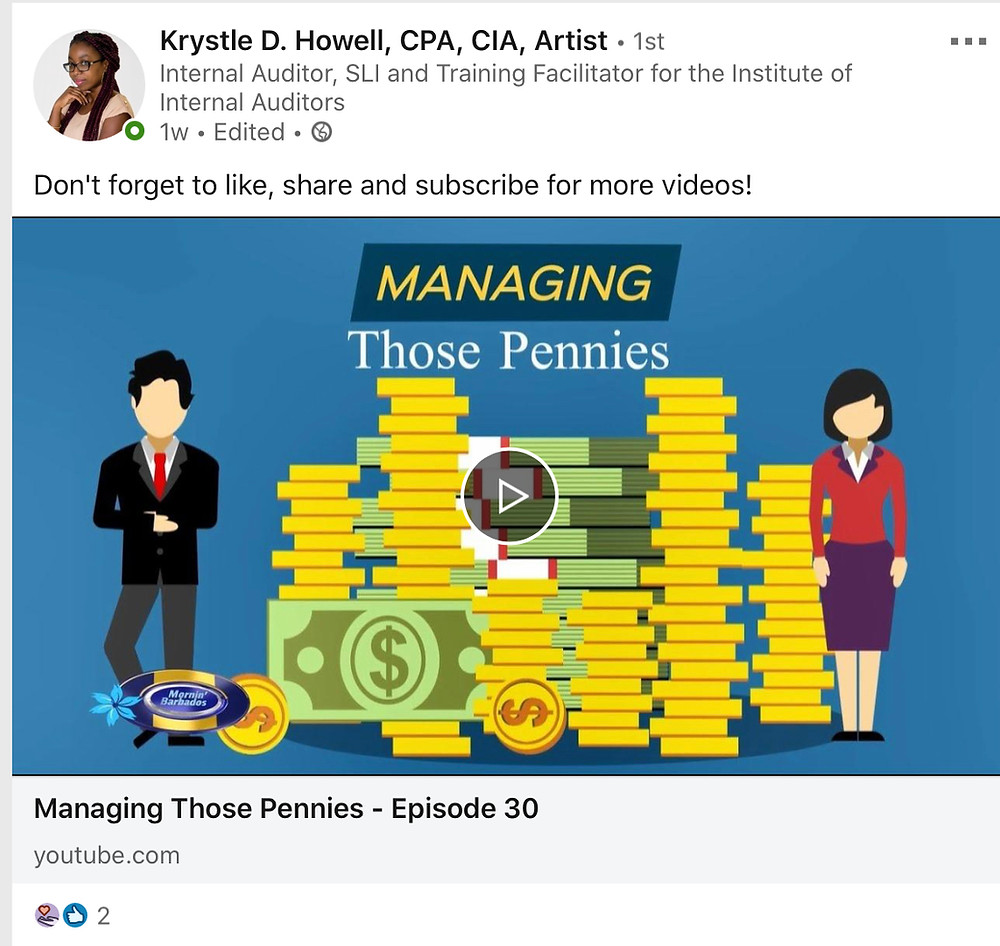This screenshot has height=946, width=1000.
Task: Click the 1st connection degree label
Action: [x=649, y=41]
